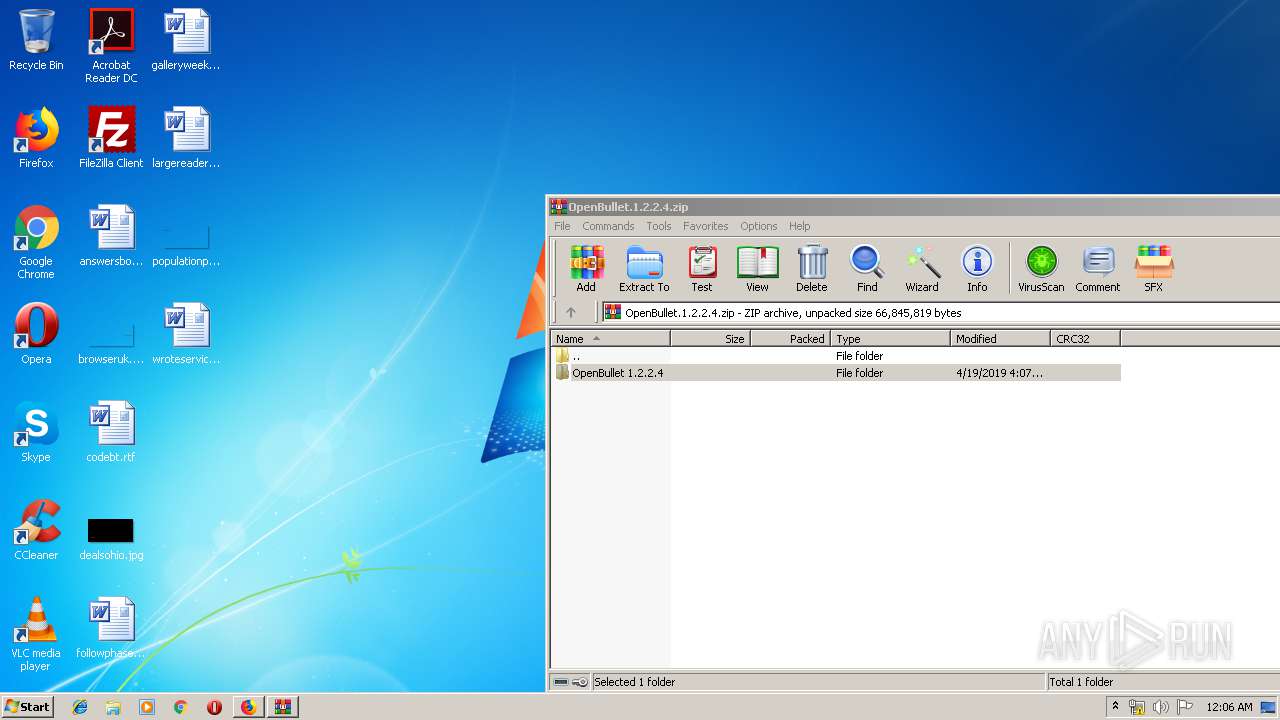Show hidden tray icons arrow

coord(1115,707)
